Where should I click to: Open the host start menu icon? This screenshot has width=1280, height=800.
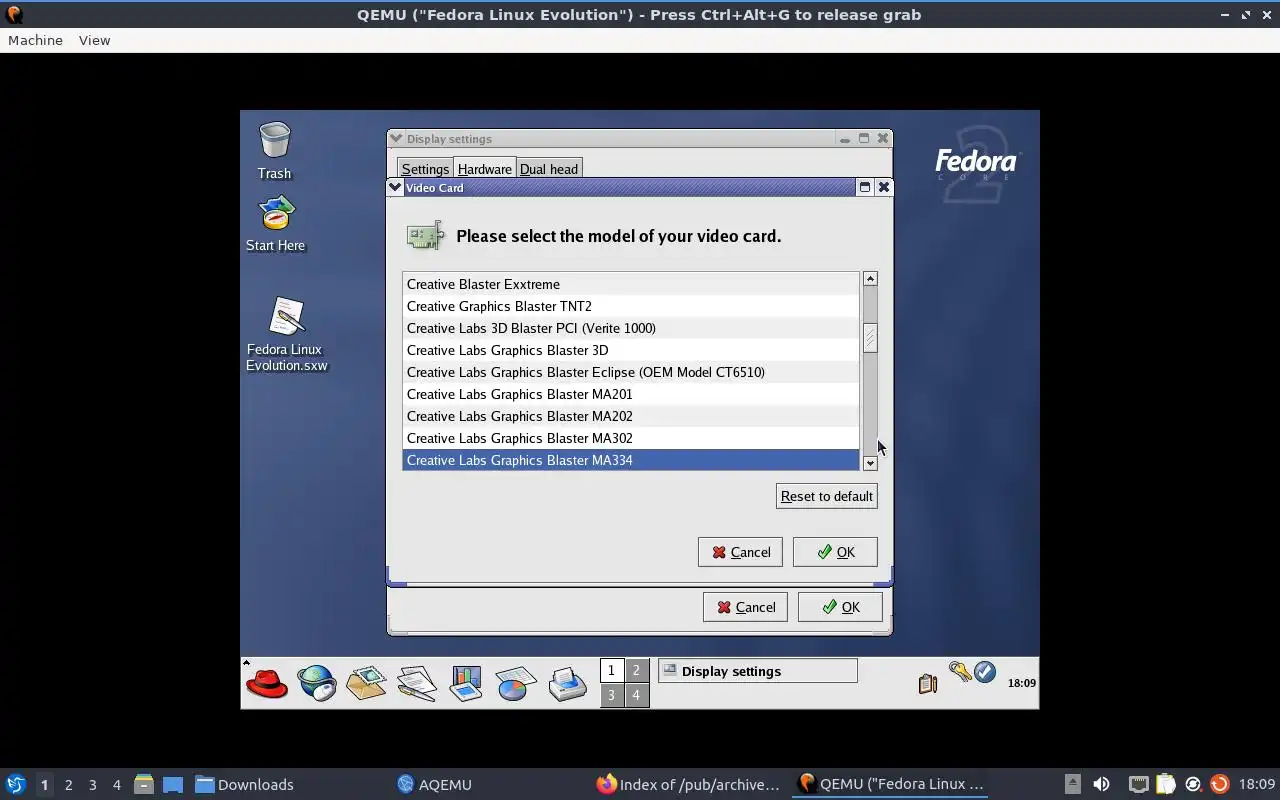click(x=16, y=784)
